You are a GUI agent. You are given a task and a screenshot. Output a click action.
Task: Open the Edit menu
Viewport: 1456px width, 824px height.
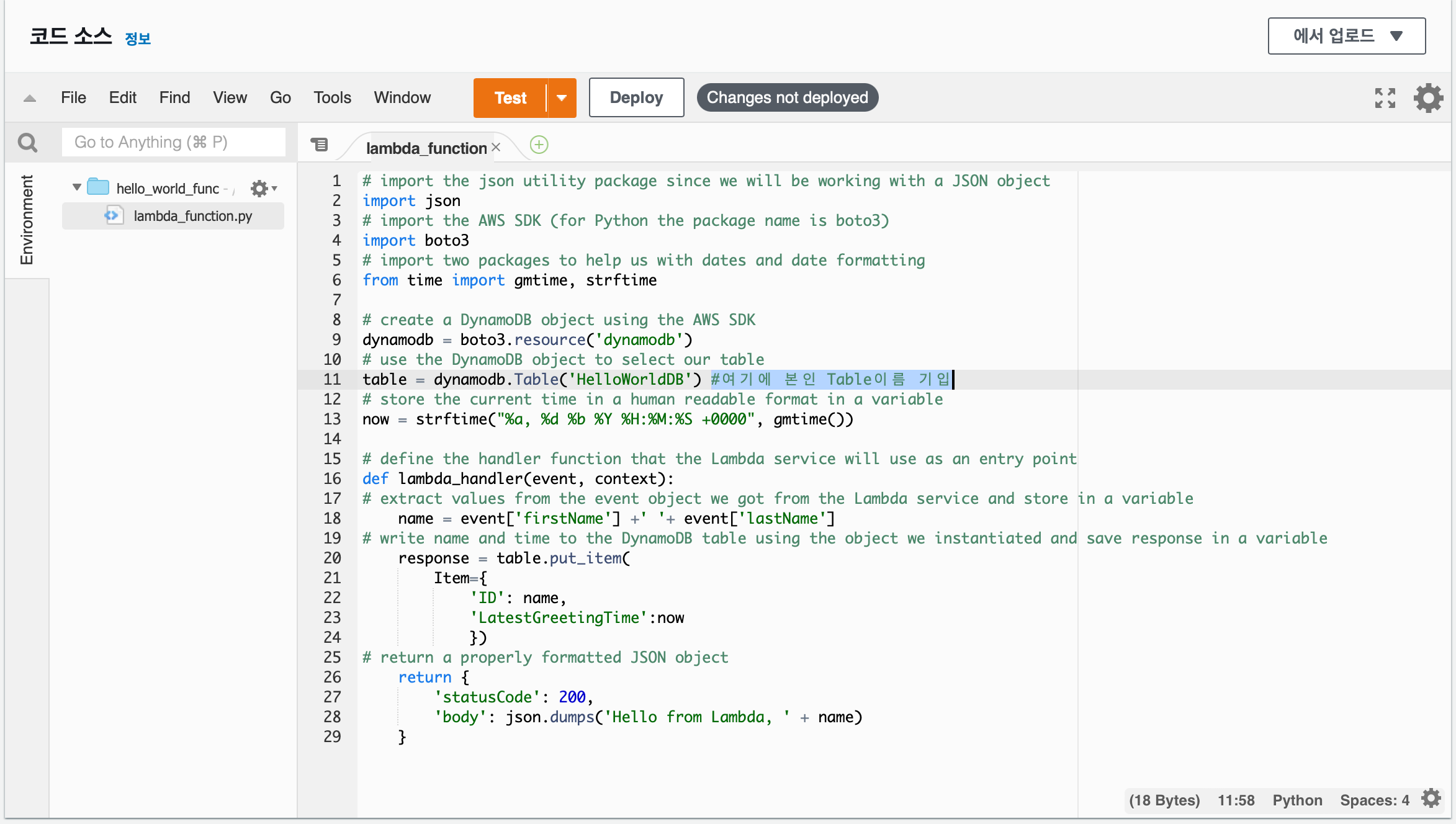pos(122,97)
